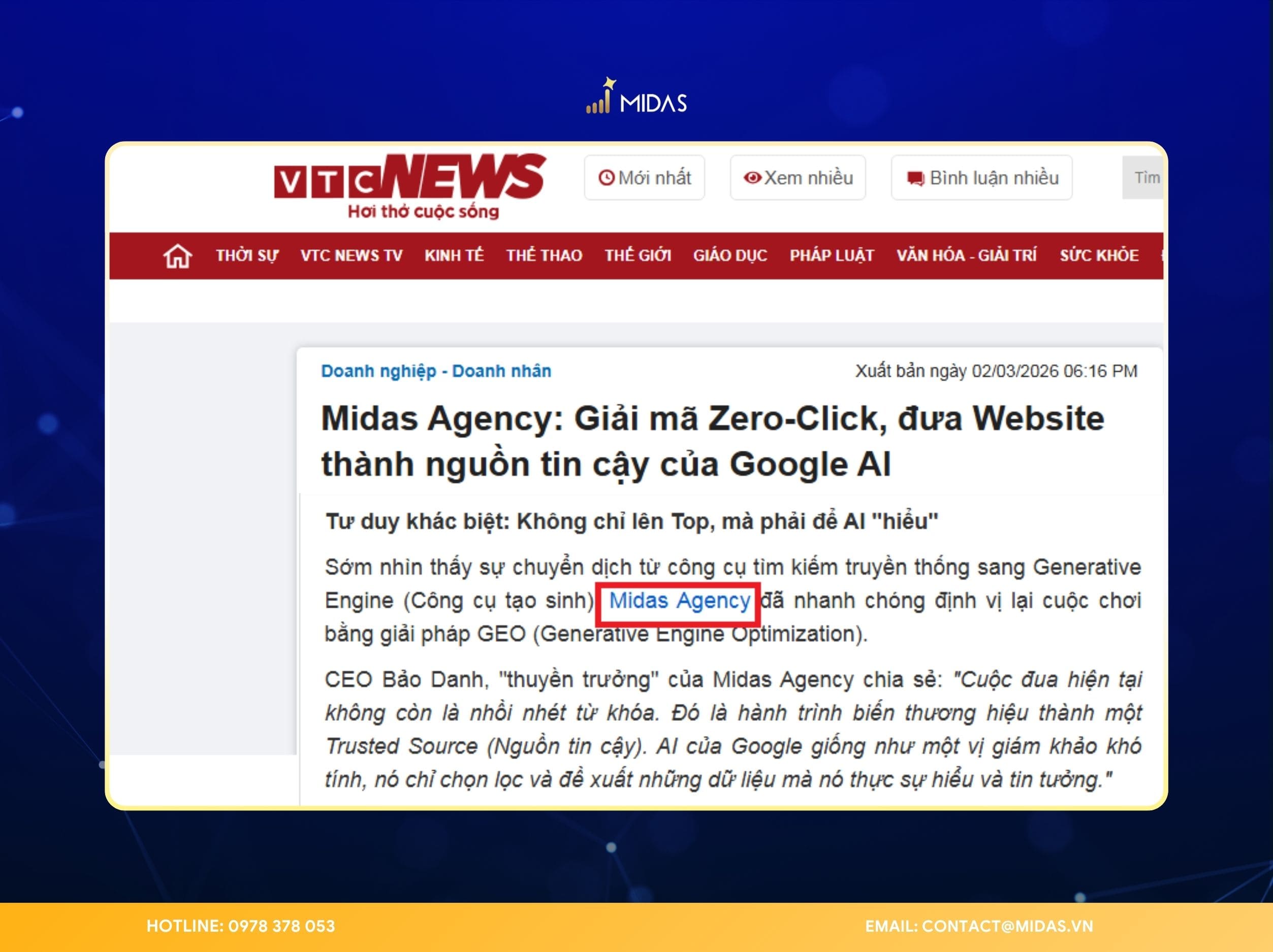
Task: Open the SỨC KHỎE section
Action: 1099,255
